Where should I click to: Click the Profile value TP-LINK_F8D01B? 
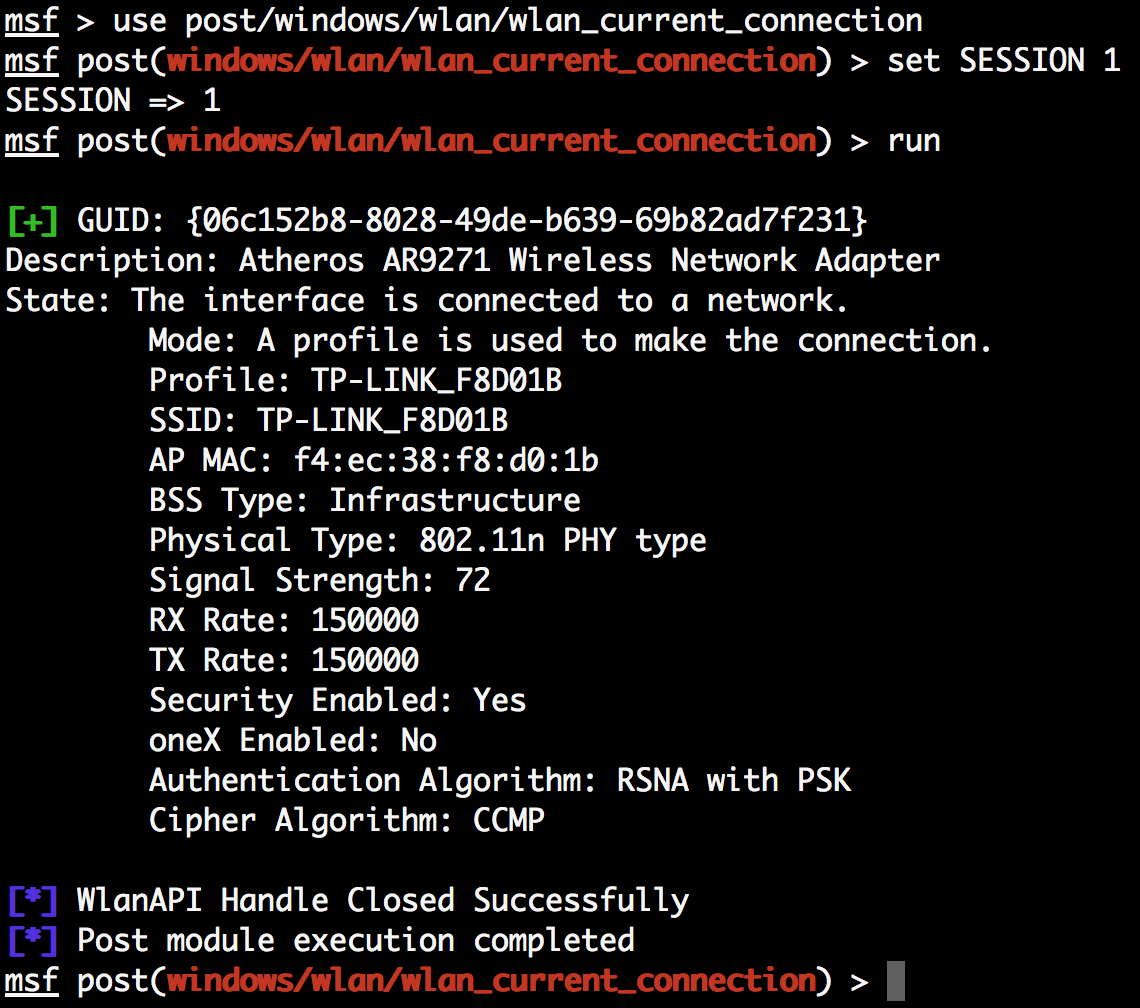(436, 380)
